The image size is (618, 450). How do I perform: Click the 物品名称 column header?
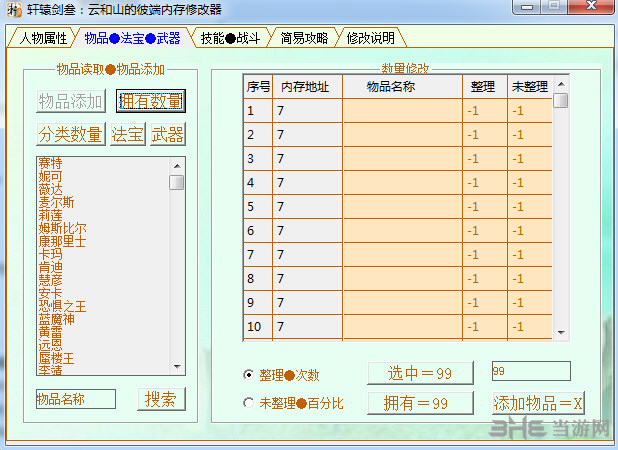[x=403, y=87]
